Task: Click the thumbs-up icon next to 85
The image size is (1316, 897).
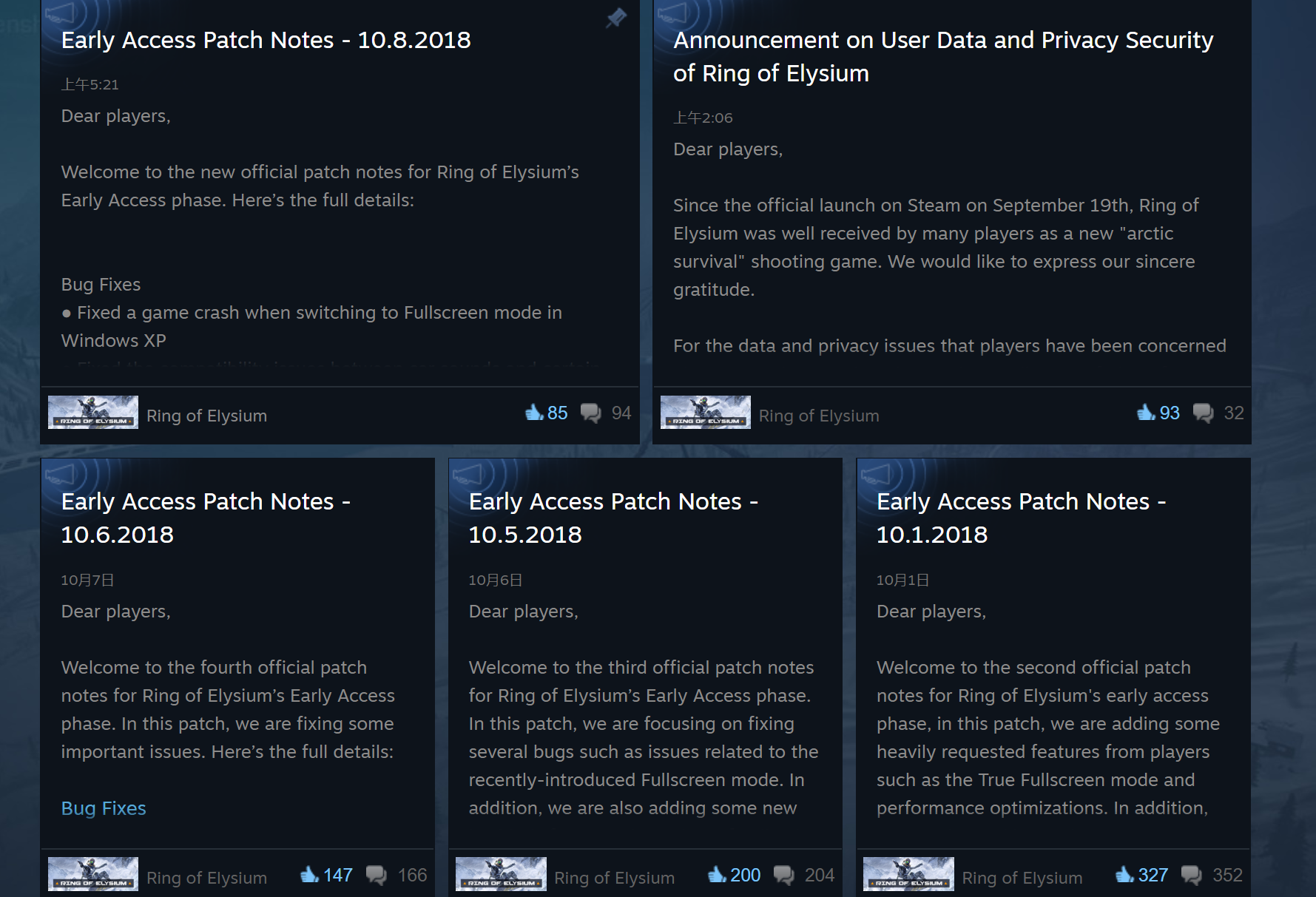Action: coord(534,412)
